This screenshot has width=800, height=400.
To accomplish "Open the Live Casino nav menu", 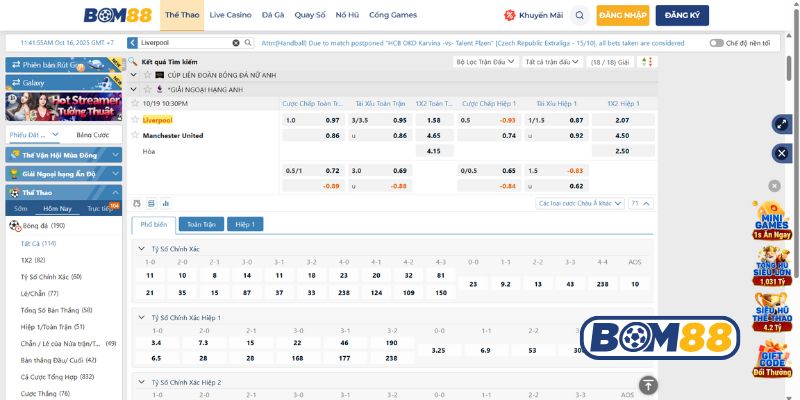I will pos(231,15).
